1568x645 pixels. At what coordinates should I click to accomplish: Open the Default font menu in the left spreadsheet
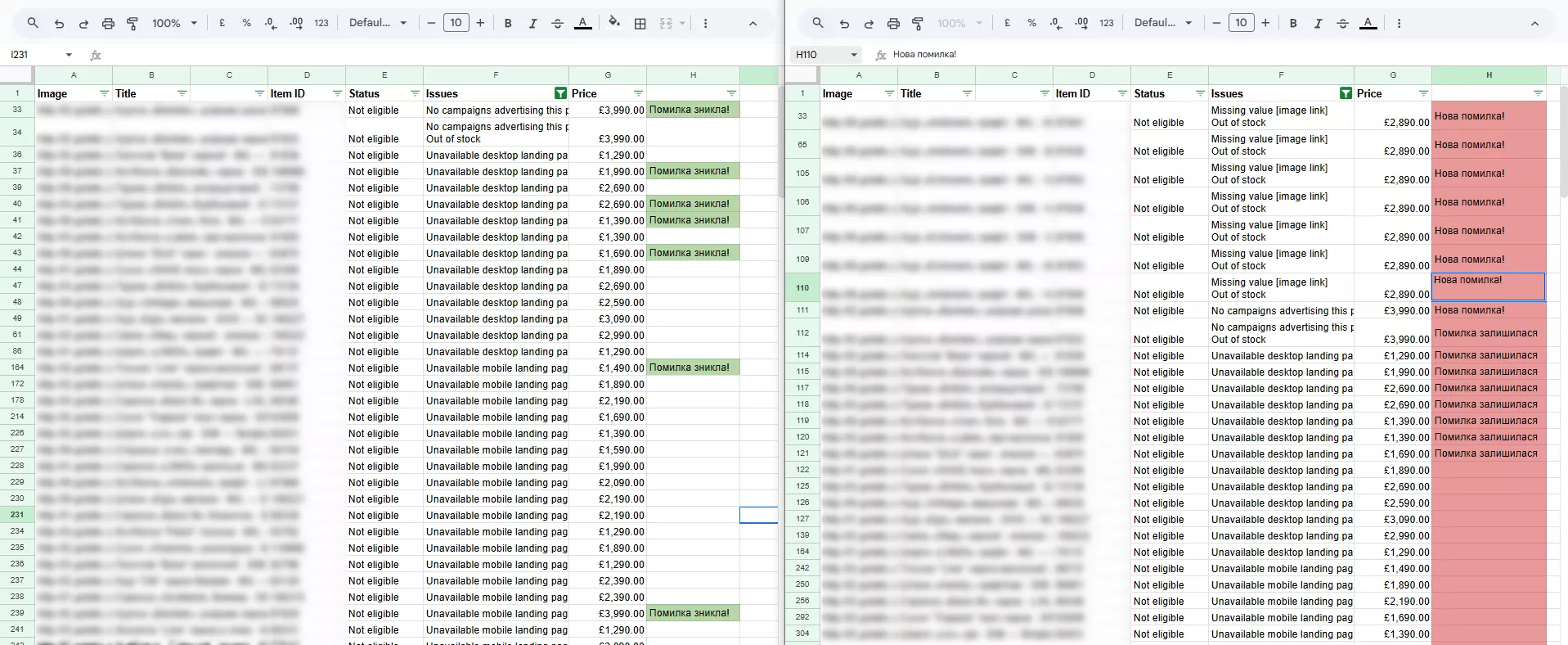coord(378,24)
